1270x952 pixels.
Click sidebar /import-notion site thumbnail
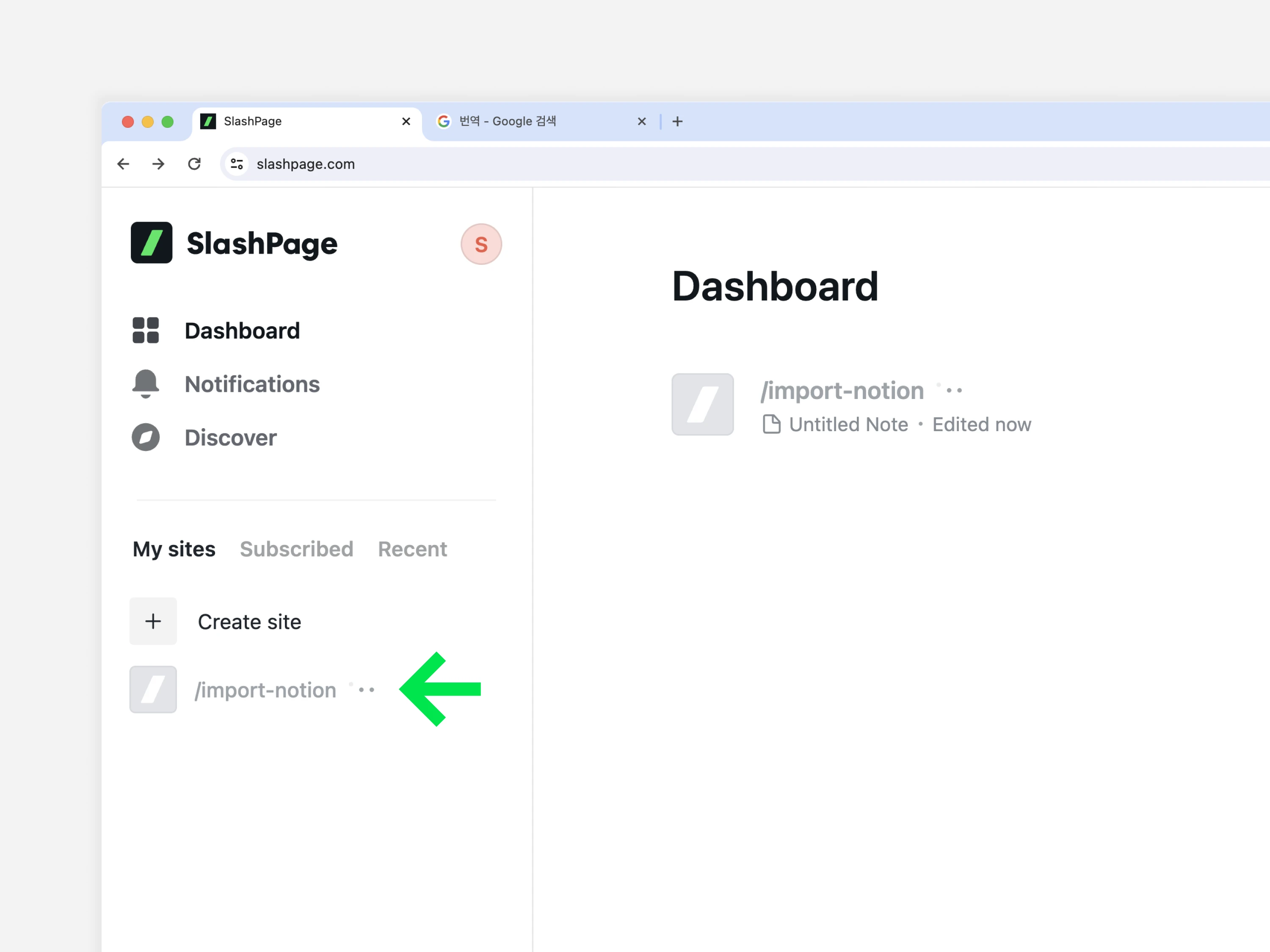(x=153, y=690)
